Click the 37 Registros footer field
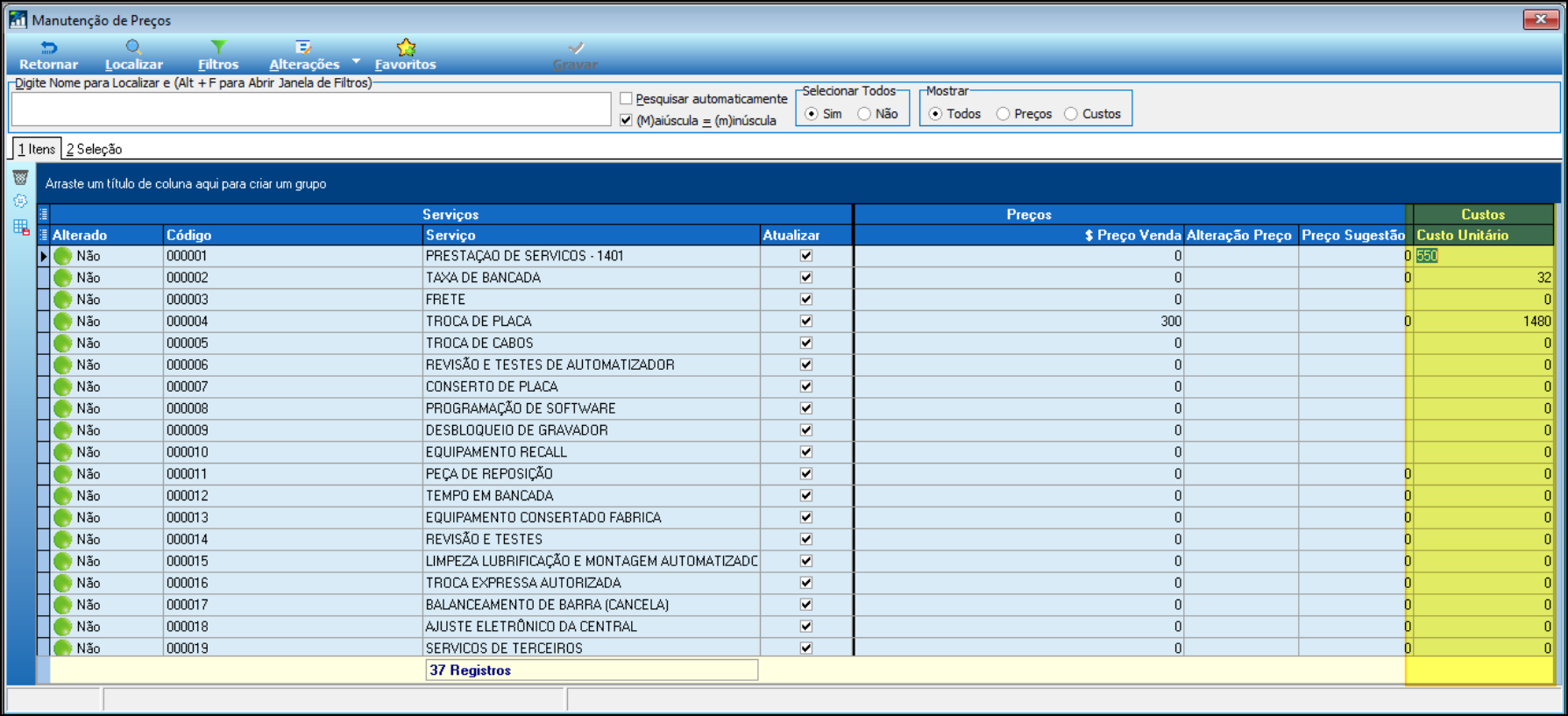Screen dimensions: 1568x716 [592, 670]
